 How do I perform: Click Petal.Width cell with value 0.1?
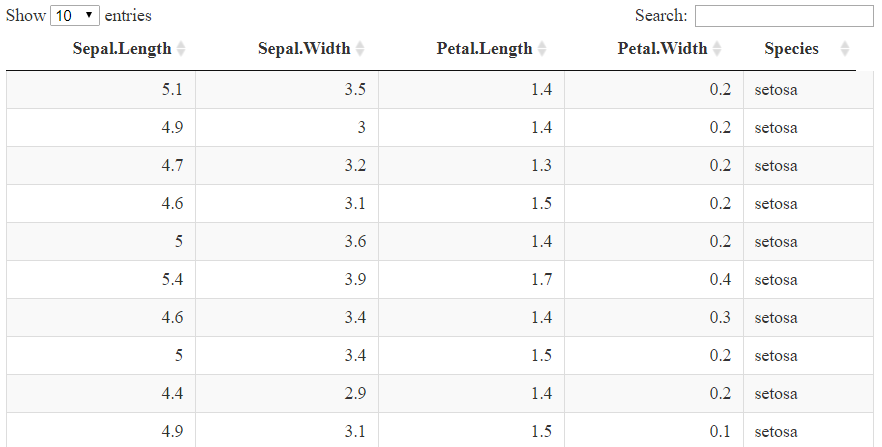720,432
